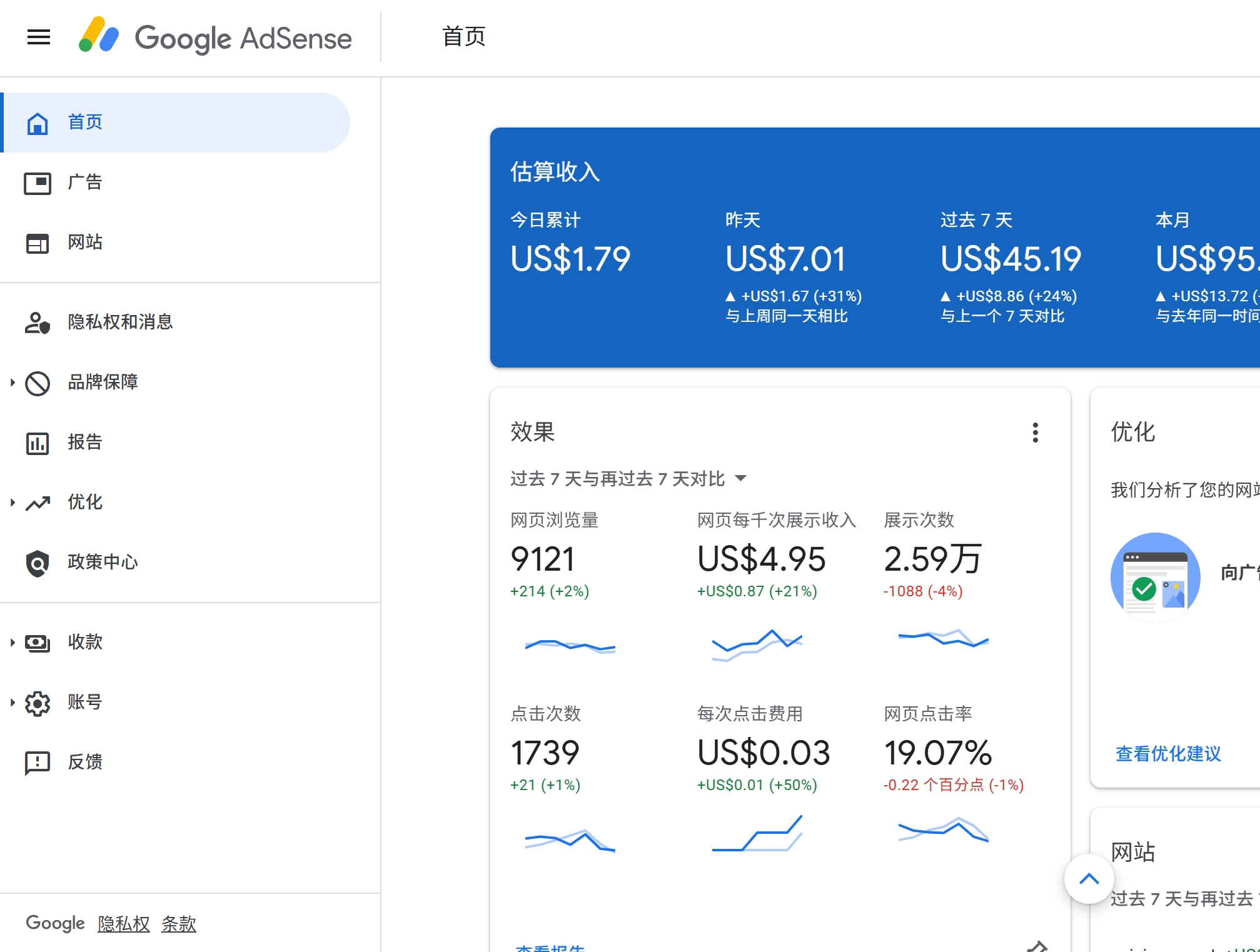This screenshot has height=952, width=1260.
Task: Open the 效果 card three-dot menu
Action: [x=1035, y=433]
